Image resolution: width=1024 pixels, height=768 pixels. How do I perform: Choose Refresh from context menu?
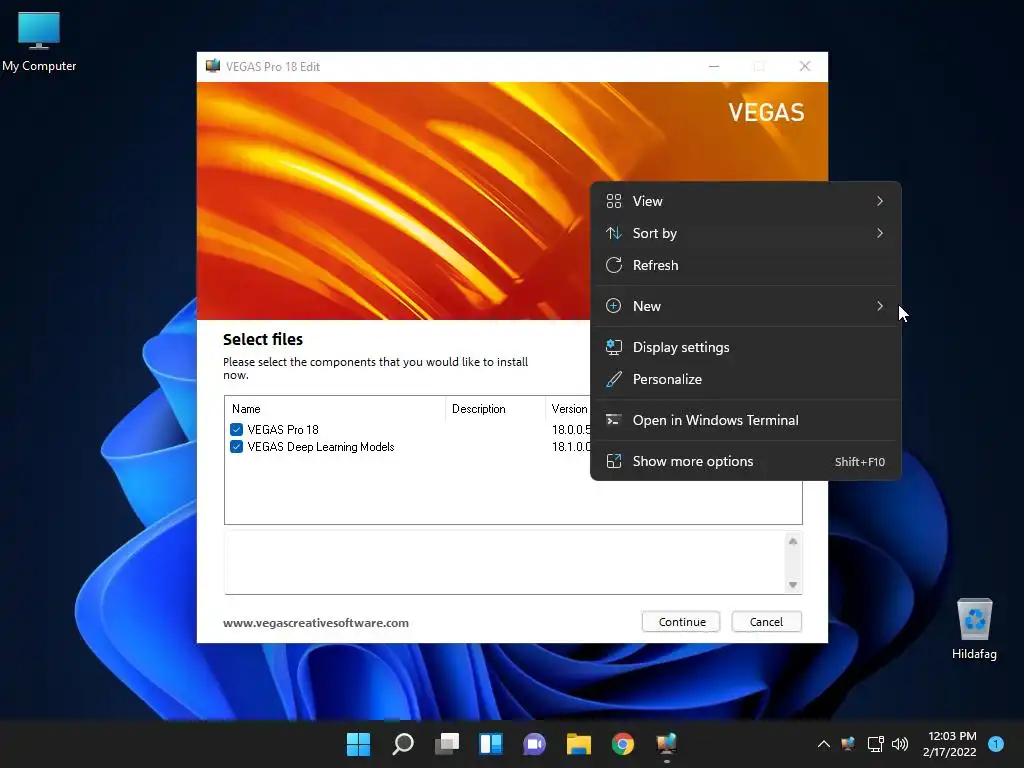point(746,265)
